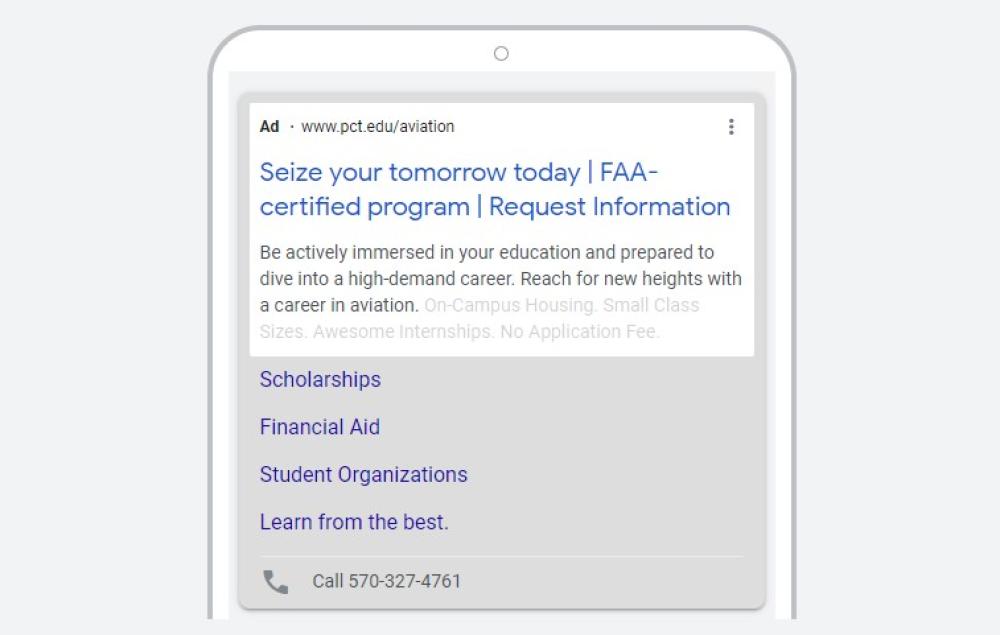
Task: Click the faded 'Awesome Internships' text
Action: point(403,332)
